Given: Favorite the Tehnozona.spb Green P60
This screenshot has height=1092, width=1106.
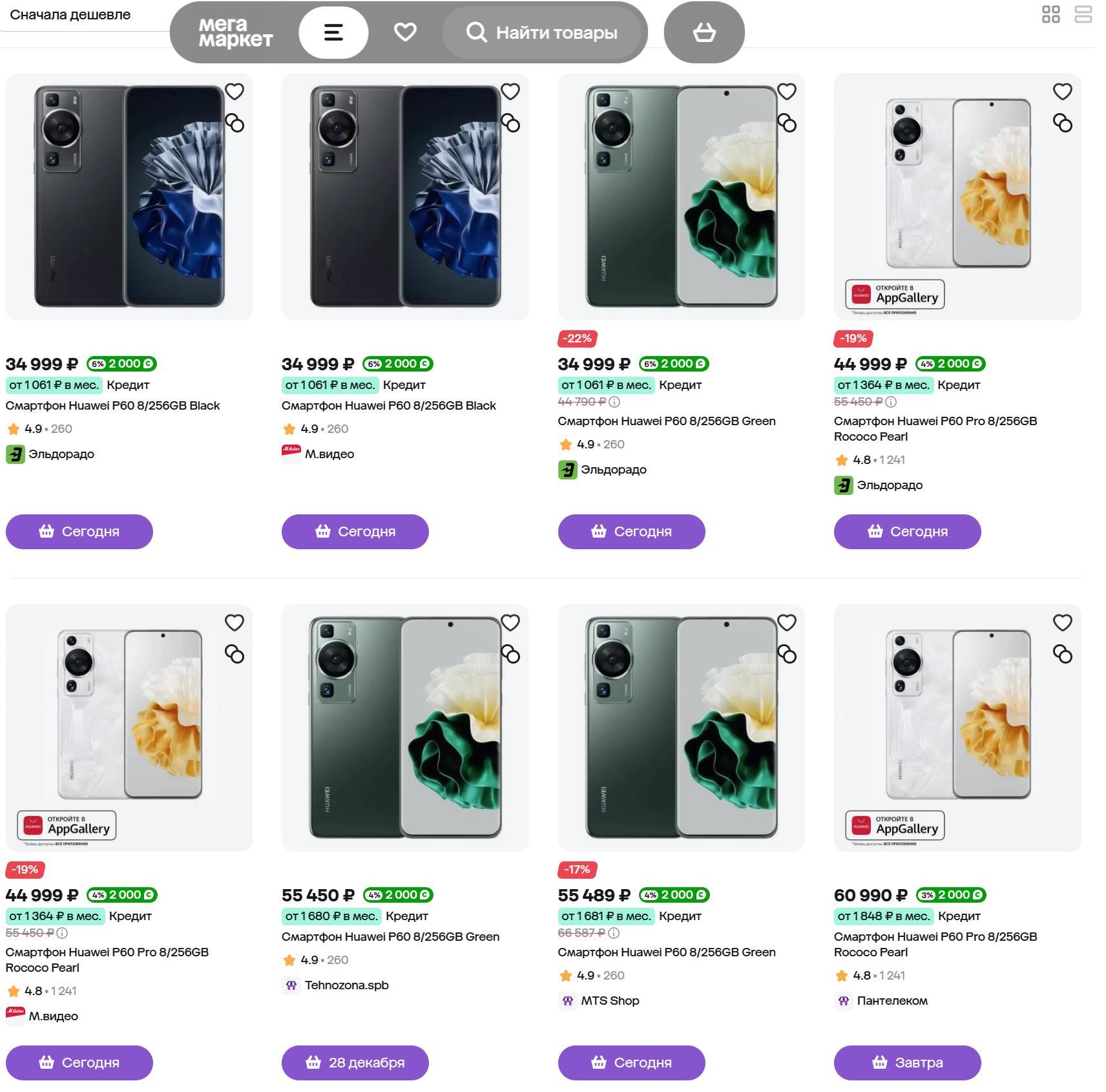Looking at the screenshot, I should (510, 622).
